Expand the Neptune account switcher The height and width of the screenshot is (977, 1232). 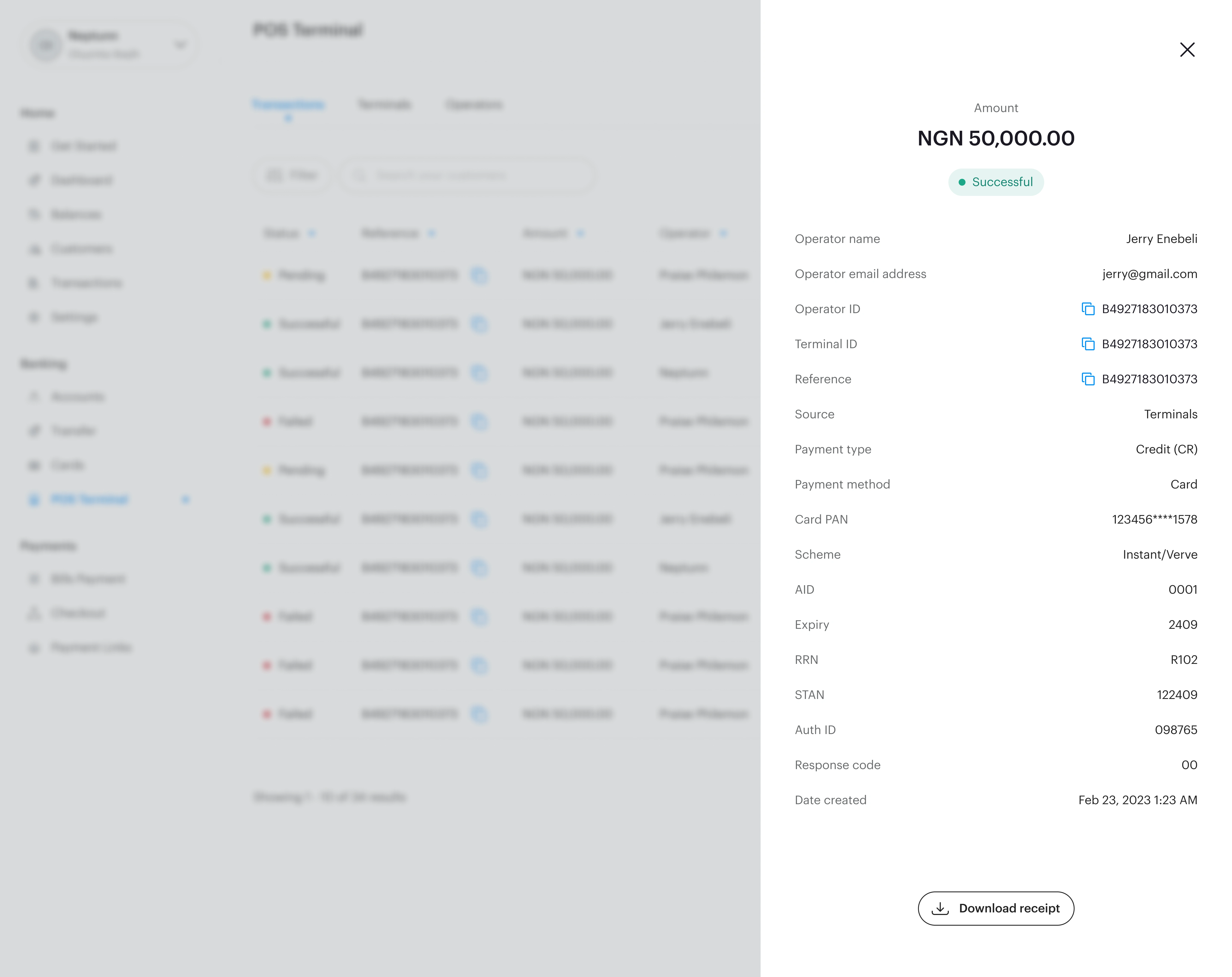pyautogui.click(x=180, y=44)
